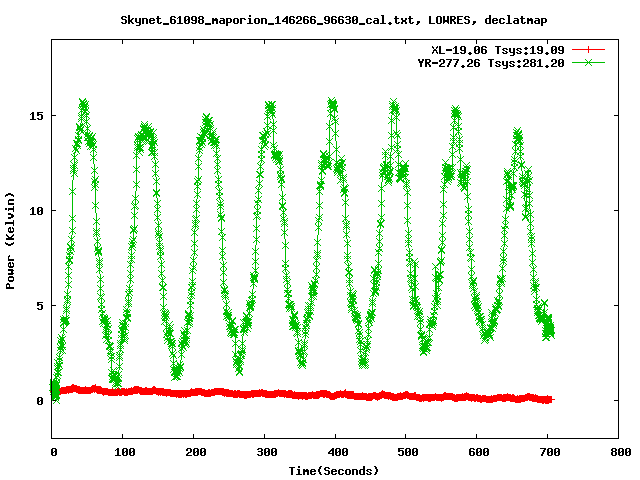
Task: Click the 700 tick label on time axis
Action: coord(548,452)
